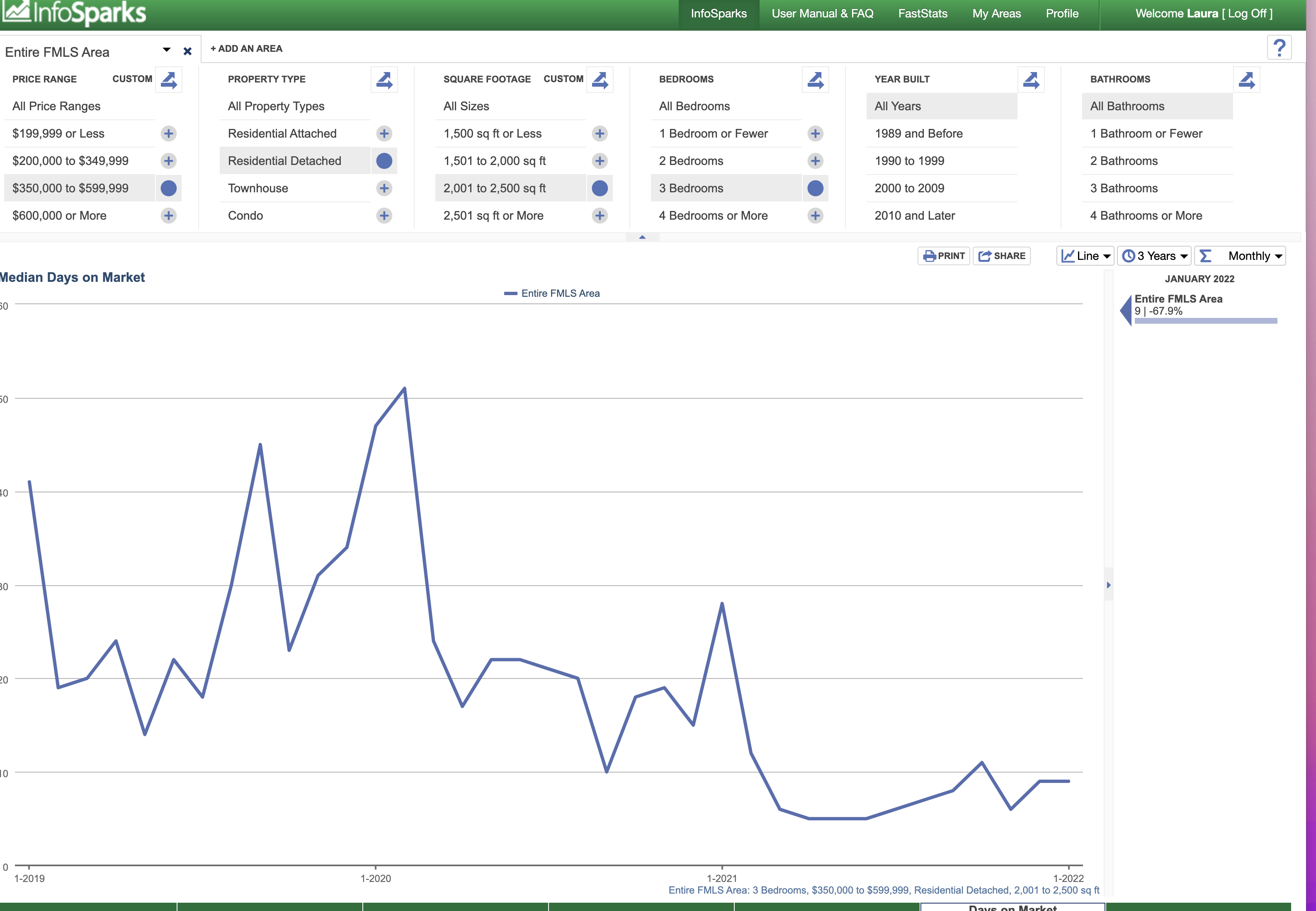1316x911 pixels.
Task: Deselect the 3 Bedrooms filled circle
Action: (x=815, y=188)
